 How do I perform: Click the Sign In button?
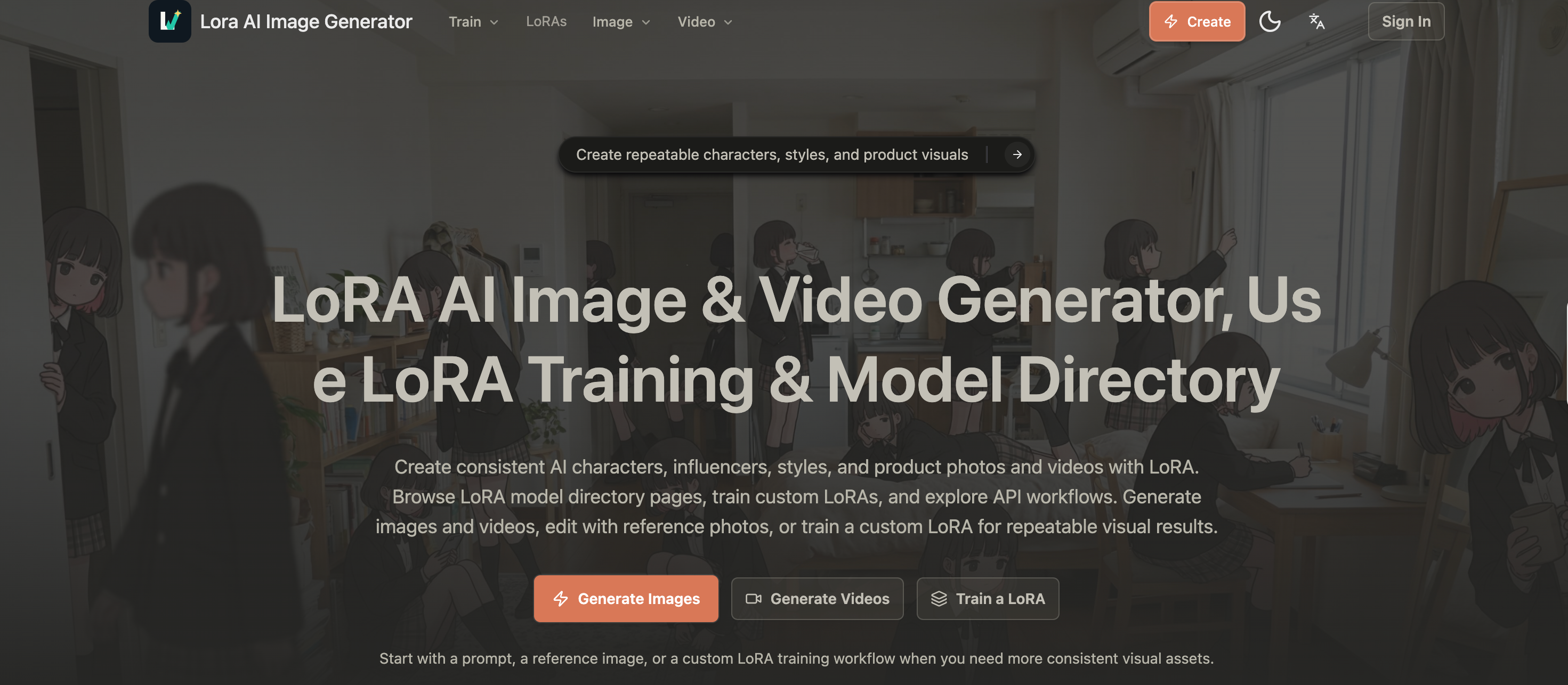point(1406,21)
